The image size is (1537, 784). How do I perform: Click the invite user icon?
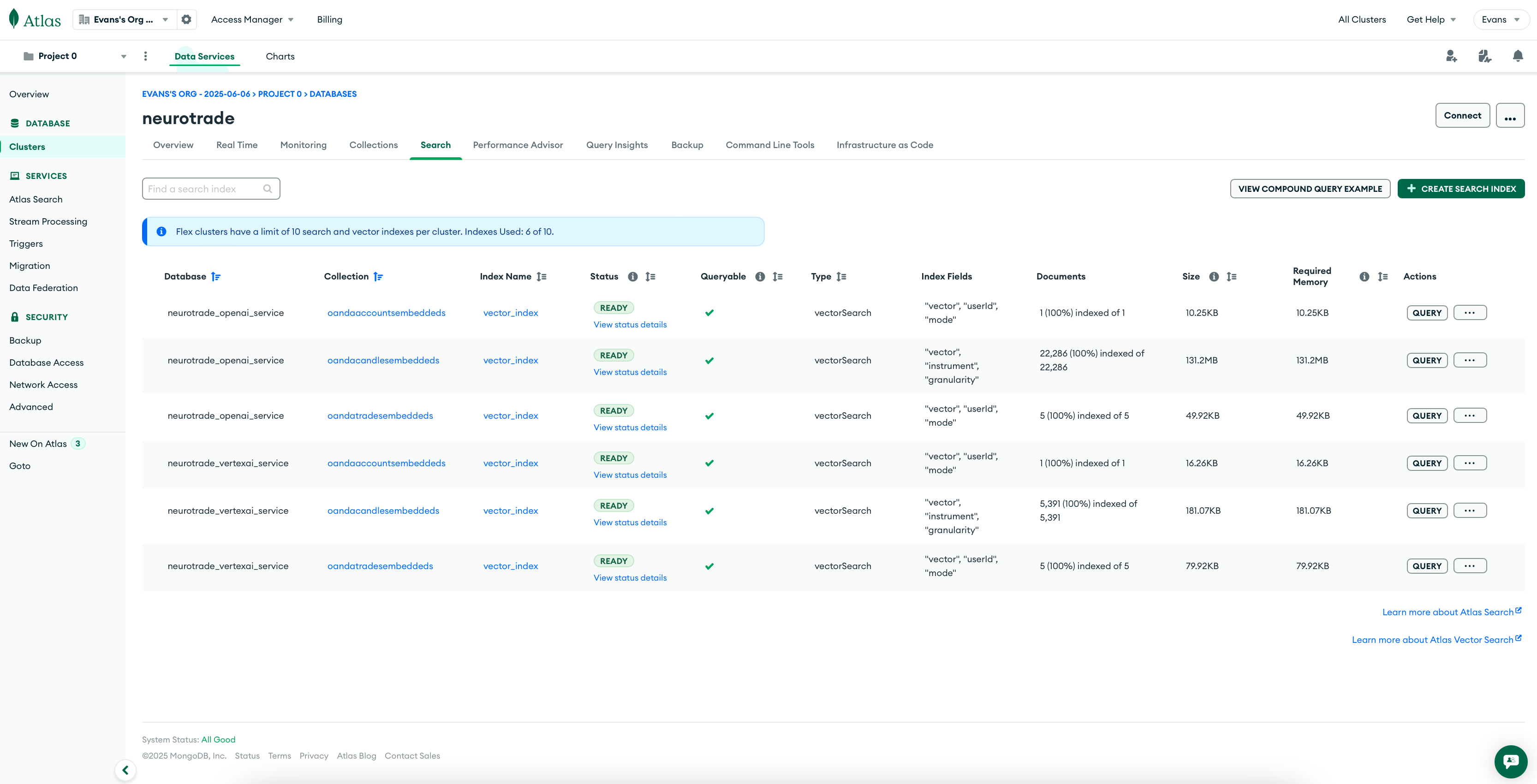tap(1451, 56)
